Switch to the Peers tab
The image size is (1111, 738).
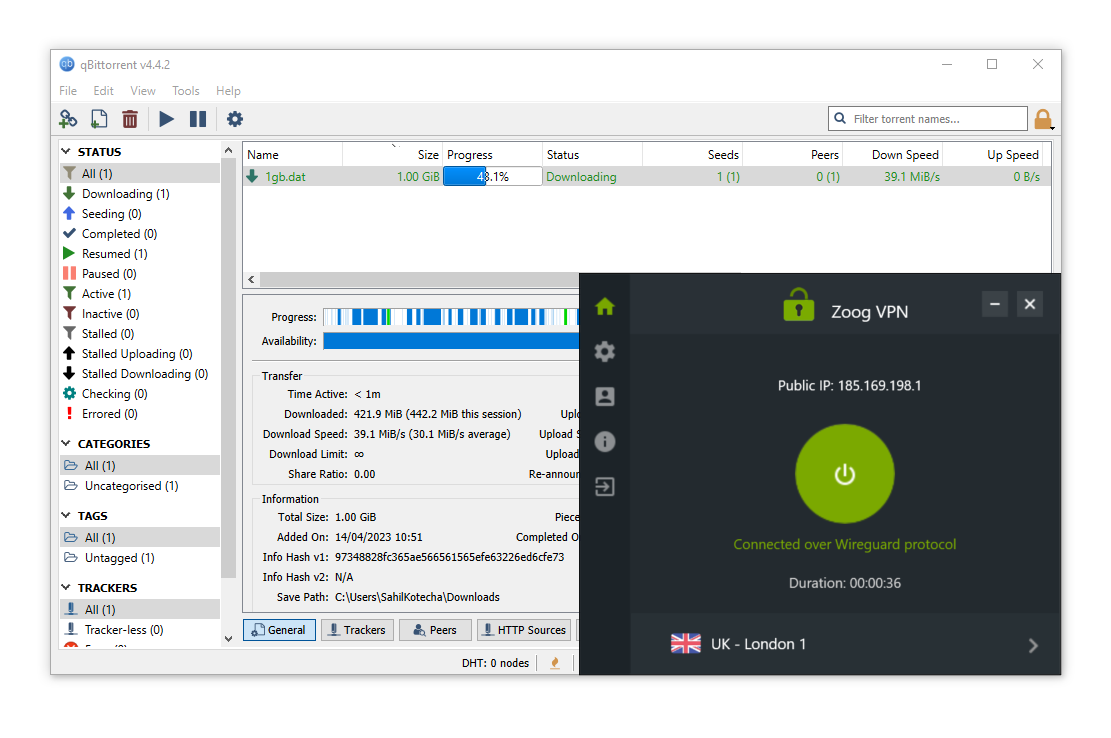click(435, 630)
